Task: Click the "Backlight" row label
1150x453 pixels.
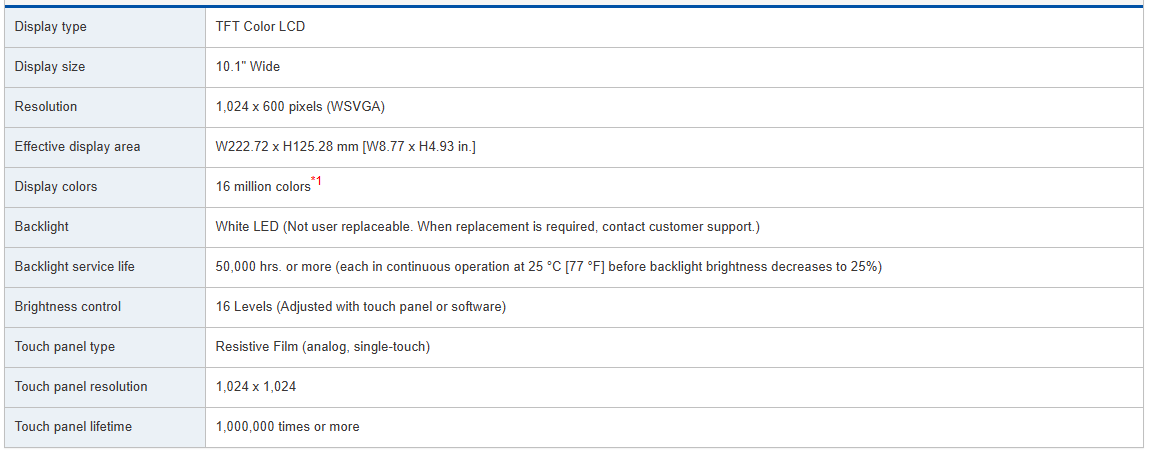Action: [x=42, y=227]
